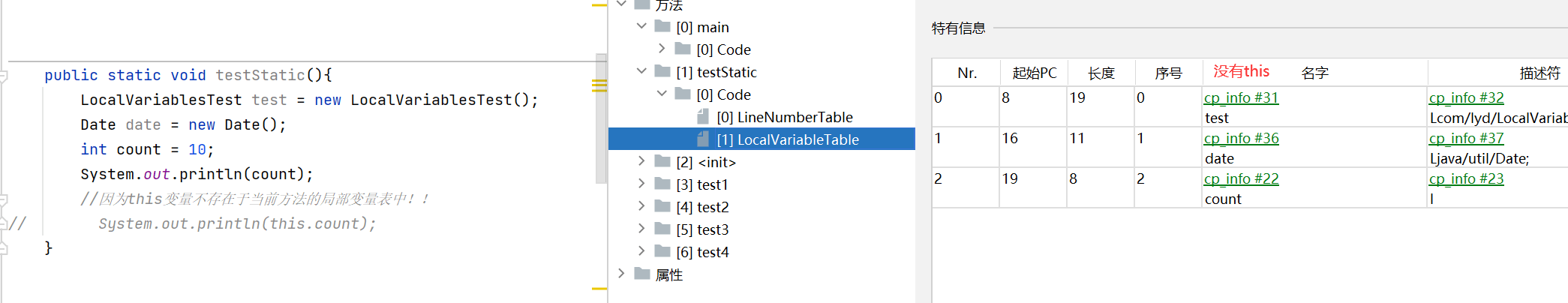The width and height of the screenshot is (1568, 303).
Task: Click the folder icon beside [3] test1
Action: point(662,184)
